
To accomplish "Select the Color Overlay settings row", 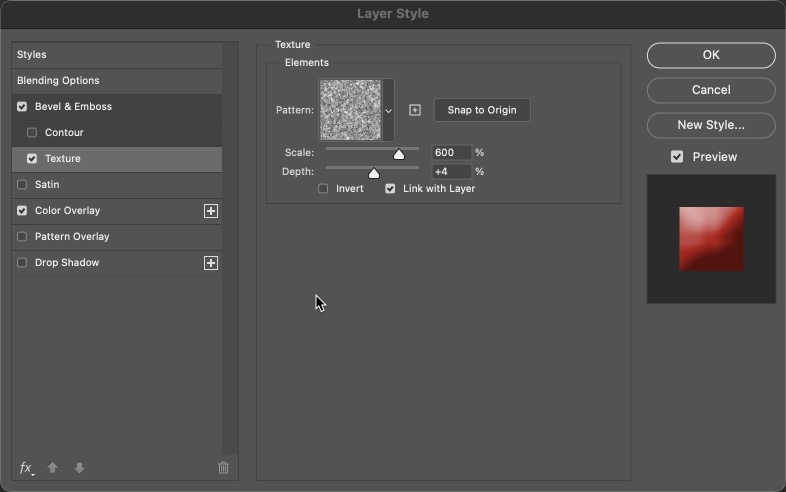I will click(x=117, y=211).
